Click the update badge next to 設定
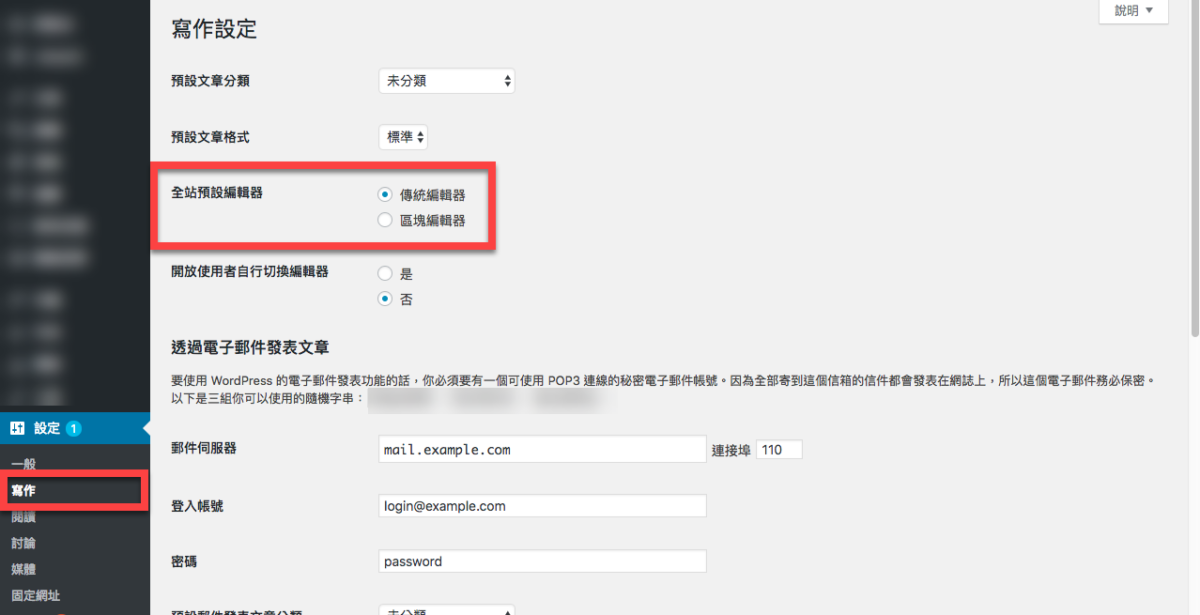This screenshot has width=1200, height=615. [x=74, y=428]
